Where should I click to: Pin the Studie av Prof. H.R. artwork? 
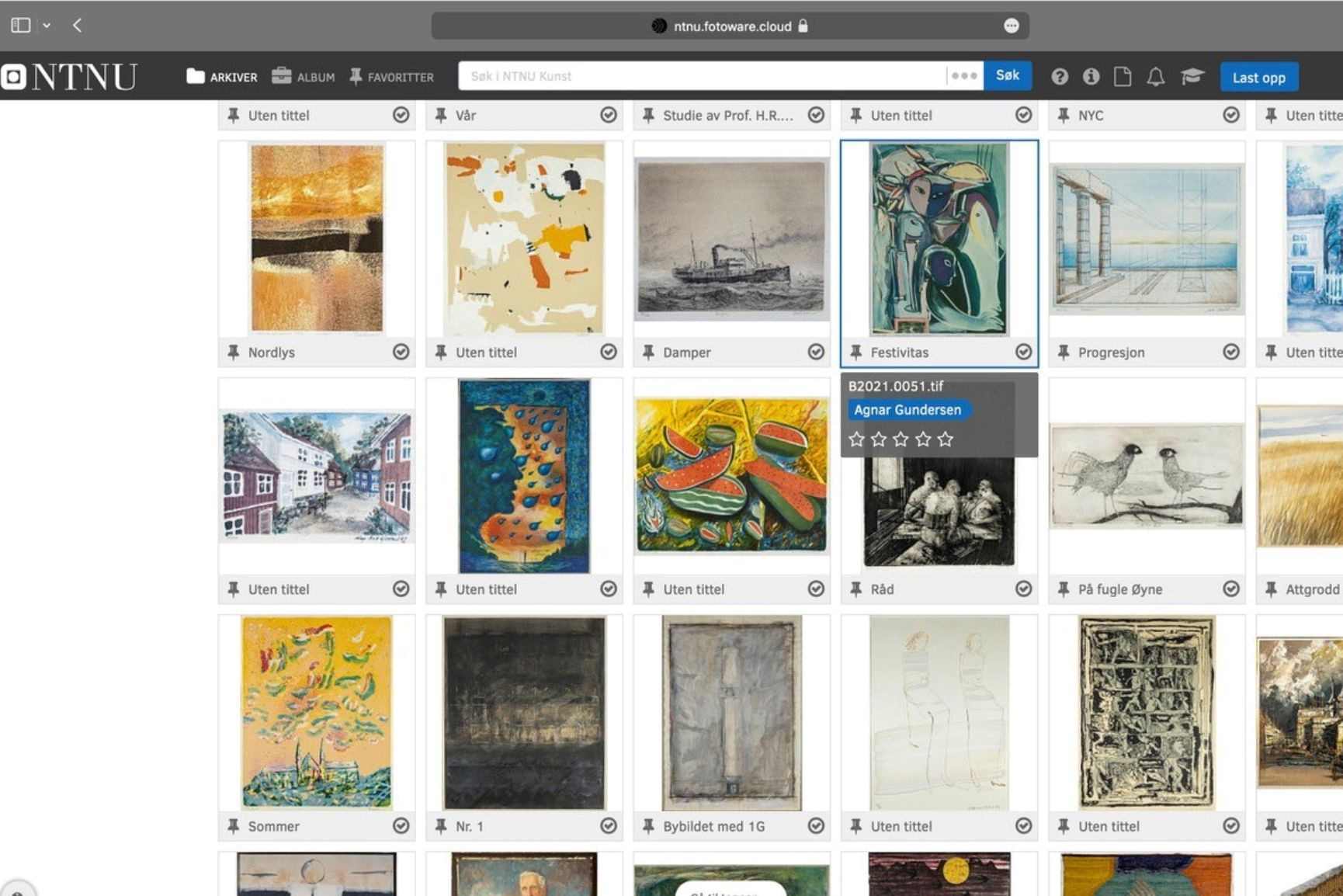pos(648,116)
